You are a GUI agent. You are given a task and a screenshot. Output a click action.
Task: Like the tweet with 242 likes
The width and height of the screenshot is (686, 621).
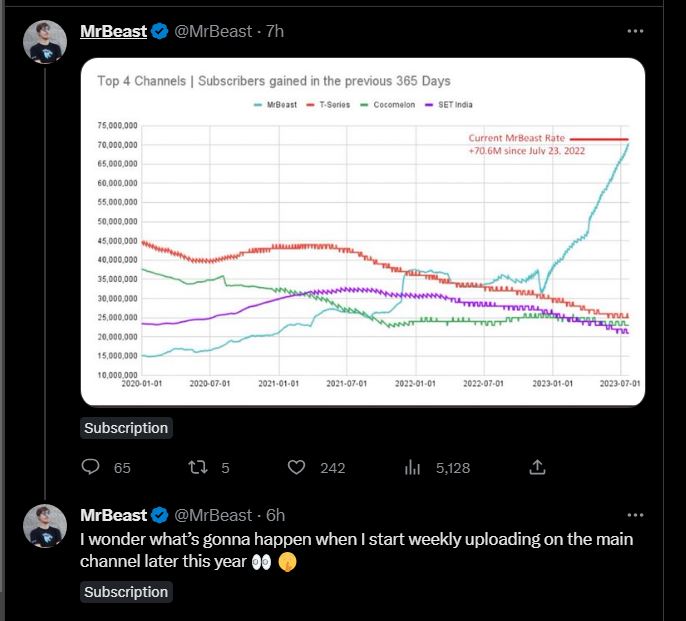[x=296, y=467]
